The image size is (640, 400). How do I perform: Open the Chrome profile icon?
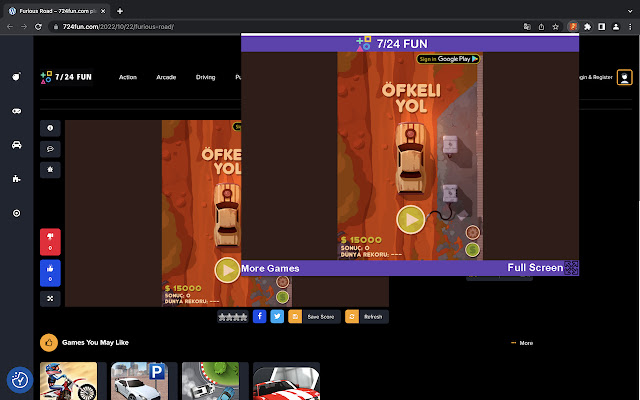(616, 27)
